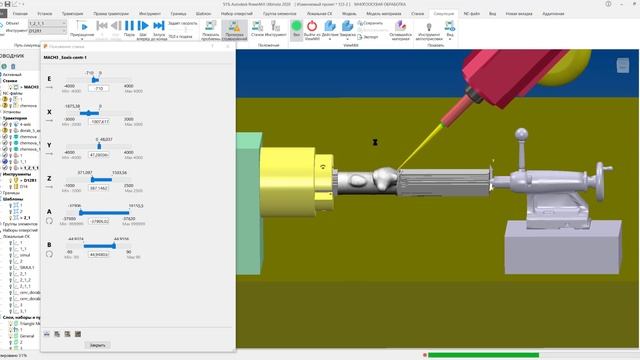
Task: Click the Pause simulation button
Action: 129,26
